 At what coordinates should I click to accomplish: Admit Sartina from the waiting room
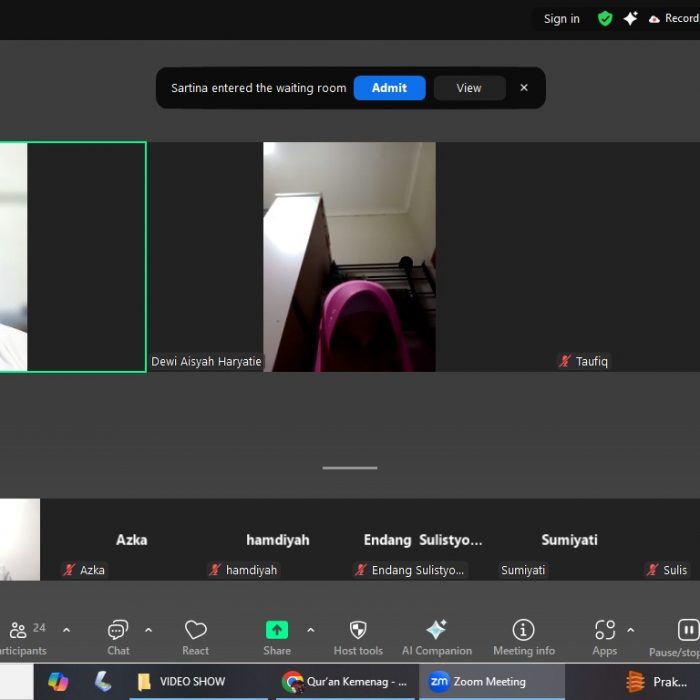point(389,88)
